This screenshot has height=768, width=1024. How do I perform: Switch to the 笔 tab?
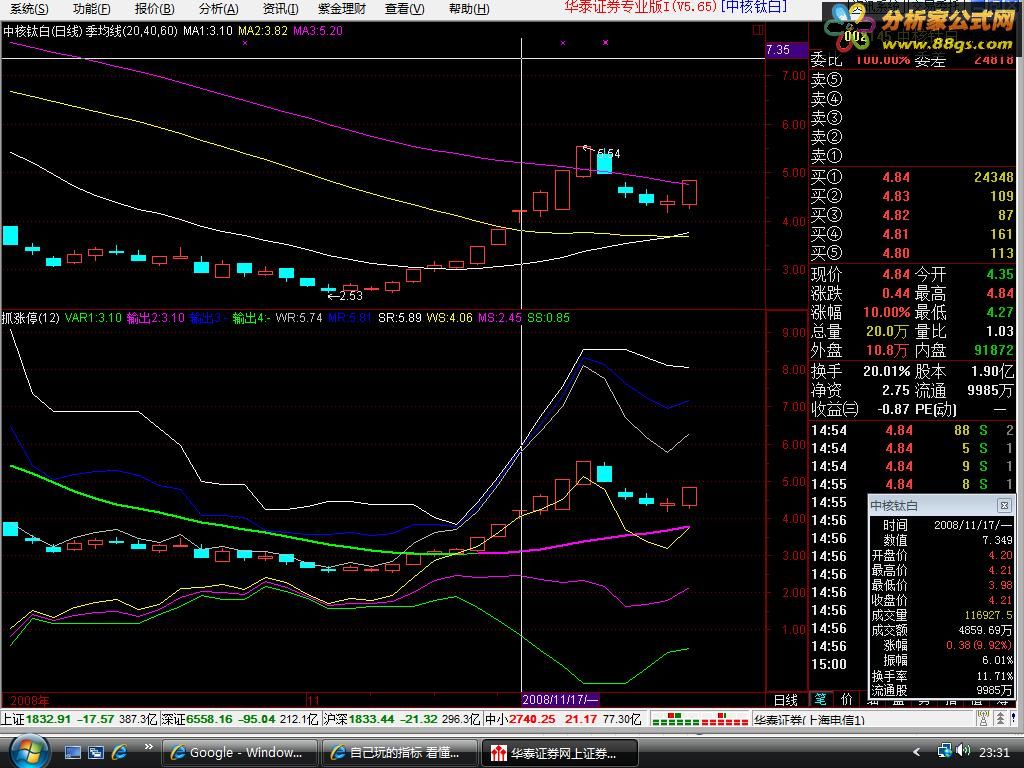tap(820, 699)
